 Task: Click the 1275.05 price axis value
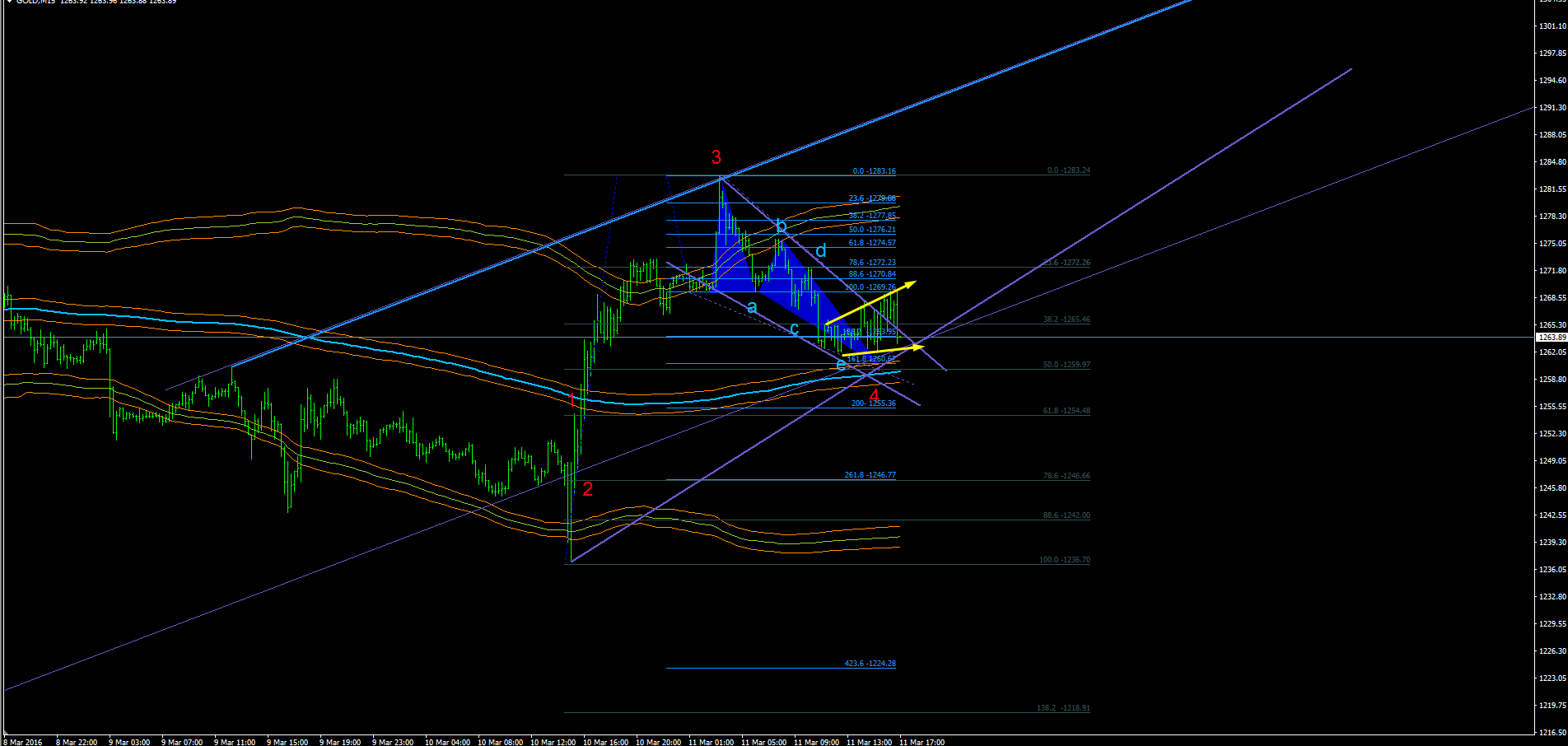coord(1552,244)
